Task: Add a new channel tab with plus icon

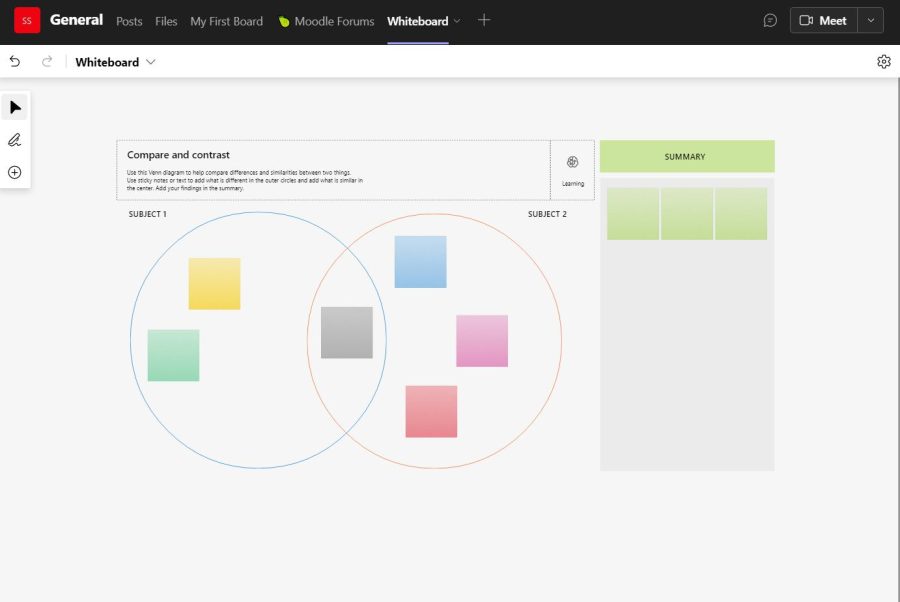Action: point(484,20)
